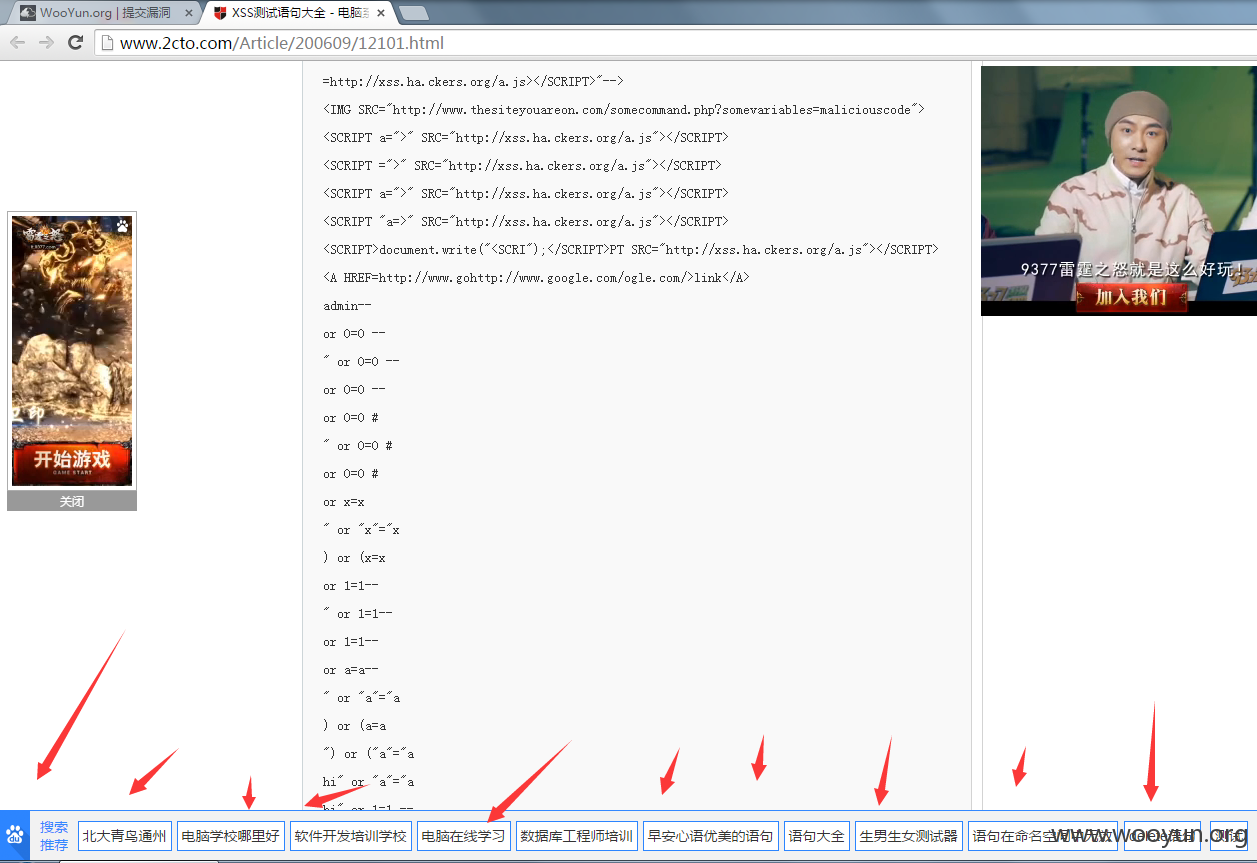Screen dimensions: 1257x863
Task: Click the page info icon in address bar
Action: pyautogui.click(x=107, y=43)
